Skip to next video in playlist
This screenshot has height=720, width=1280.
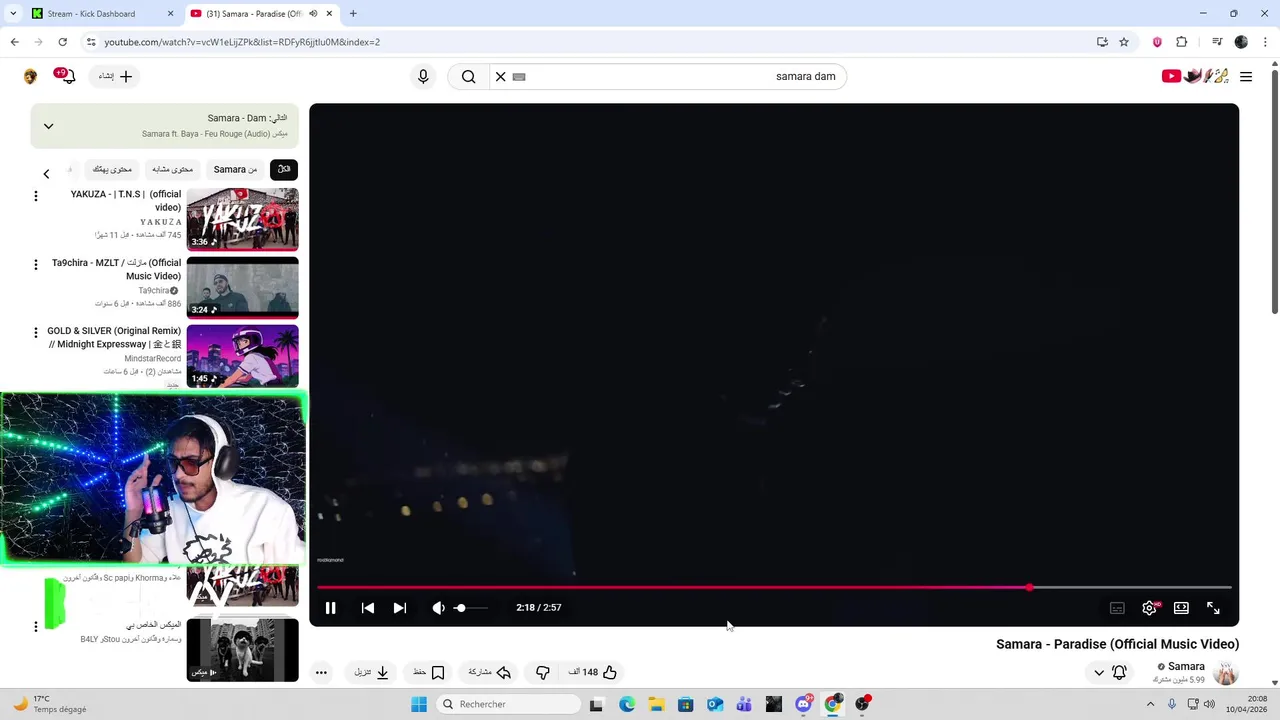400,608
